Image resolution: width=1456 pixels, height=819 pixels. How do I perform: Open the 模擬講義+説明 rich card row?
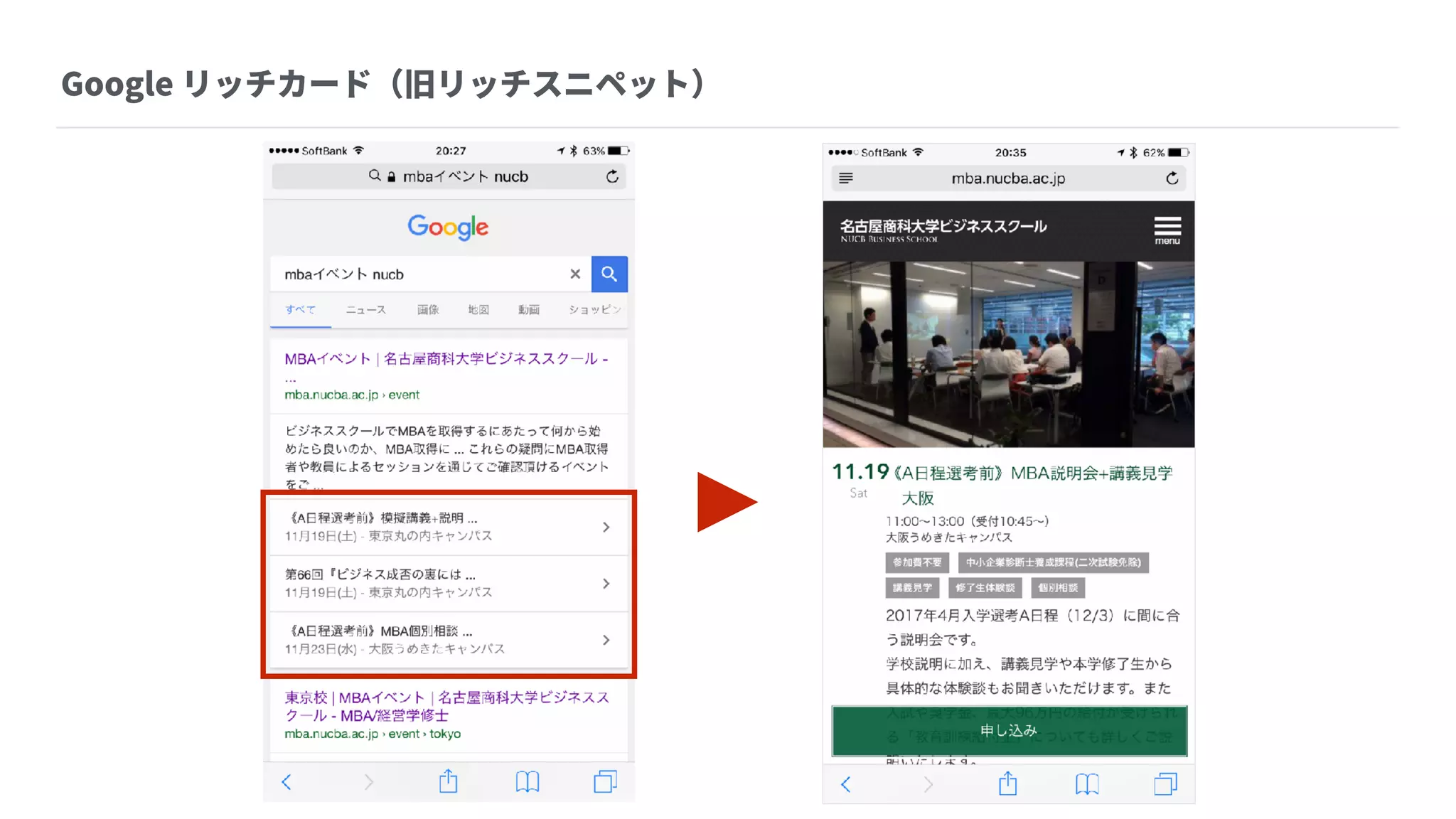(x=449, y=527)
